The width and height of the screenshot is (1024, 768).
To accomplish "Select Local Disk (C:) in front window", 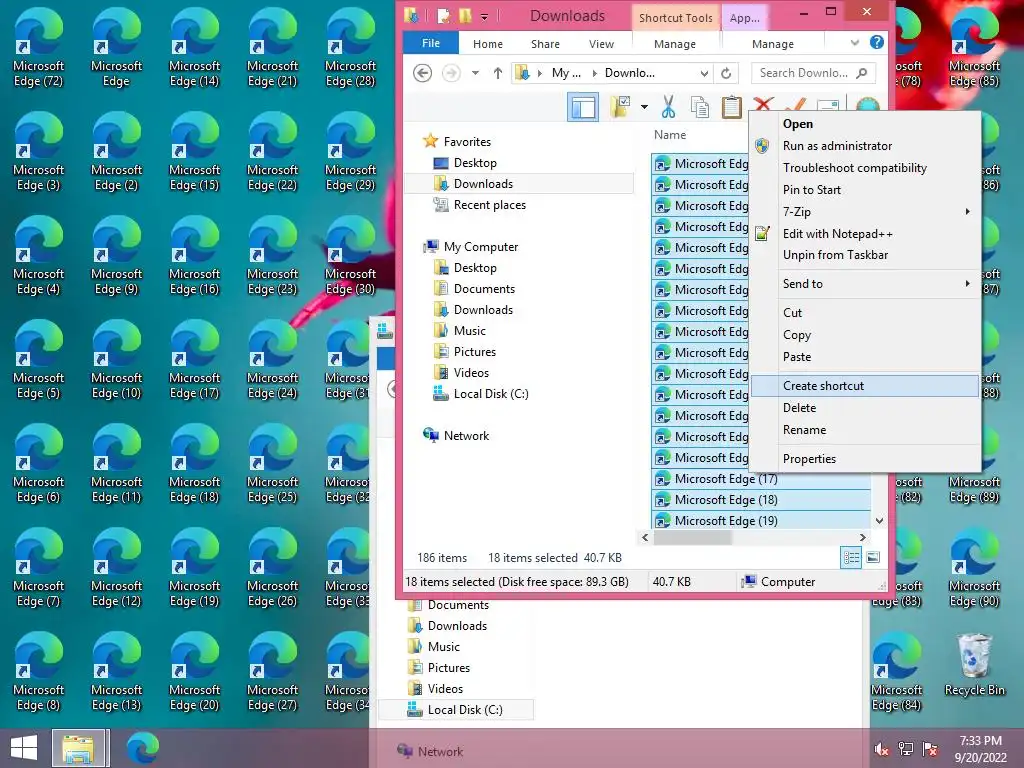I will coord(490,394).
